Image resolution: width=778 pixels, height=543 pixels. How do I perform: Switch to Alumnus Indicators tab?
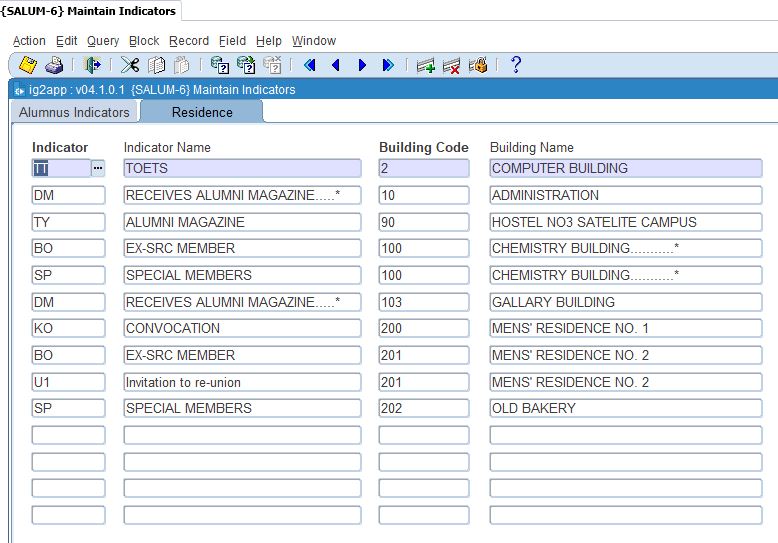[74, 112]
